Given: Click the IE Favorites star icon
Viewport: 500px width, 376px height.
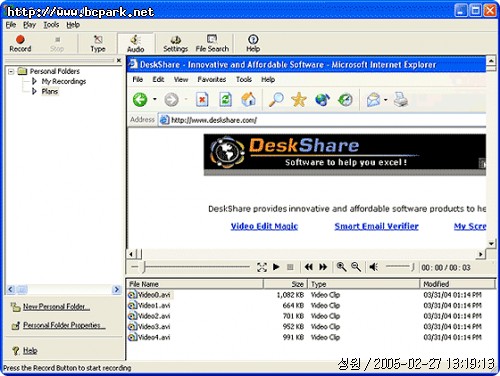Looking at the screenshot, I should [299, 100].
